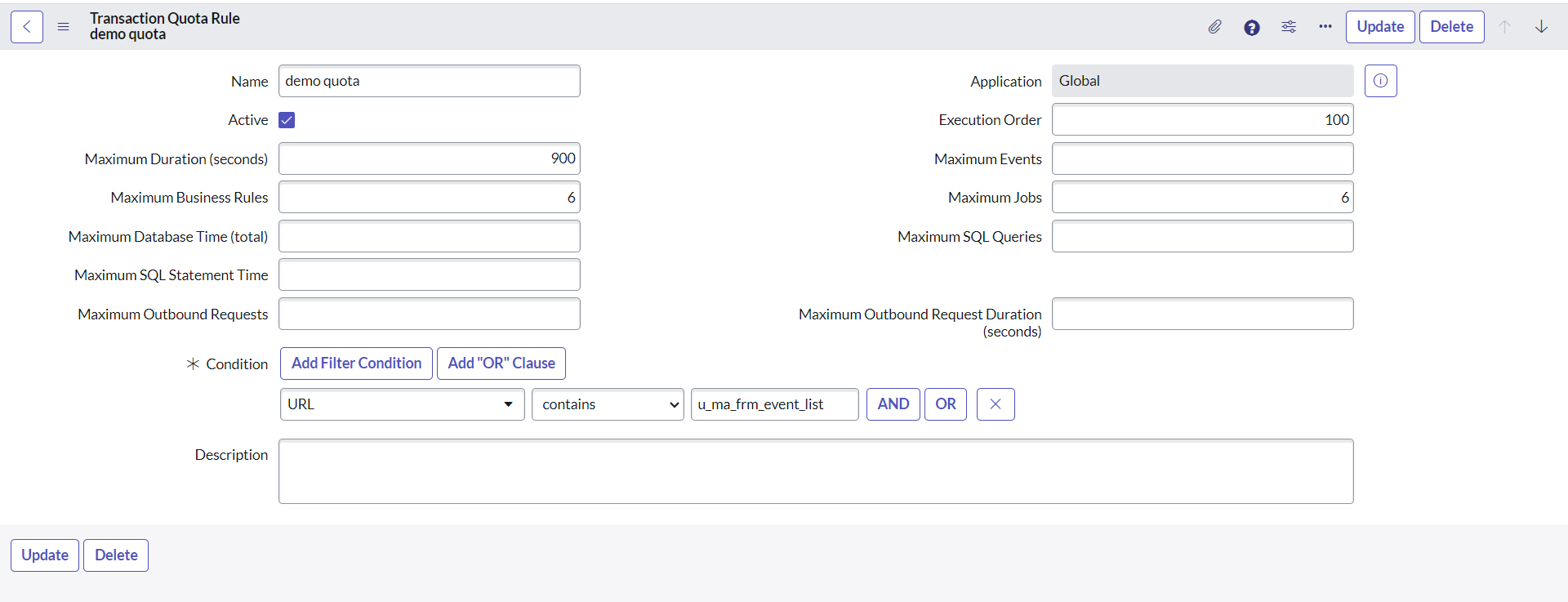The image size is (1568, 602).
Task: Open more options ellipsis menu
Action: 1325,27
